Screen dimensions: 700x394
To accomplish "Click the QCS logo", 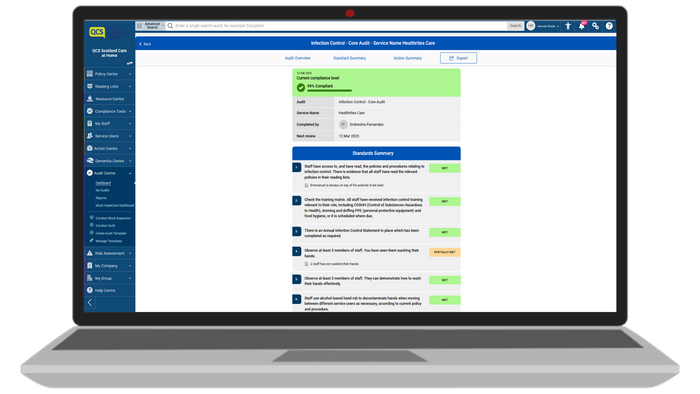I will click(x=97, y=32).
